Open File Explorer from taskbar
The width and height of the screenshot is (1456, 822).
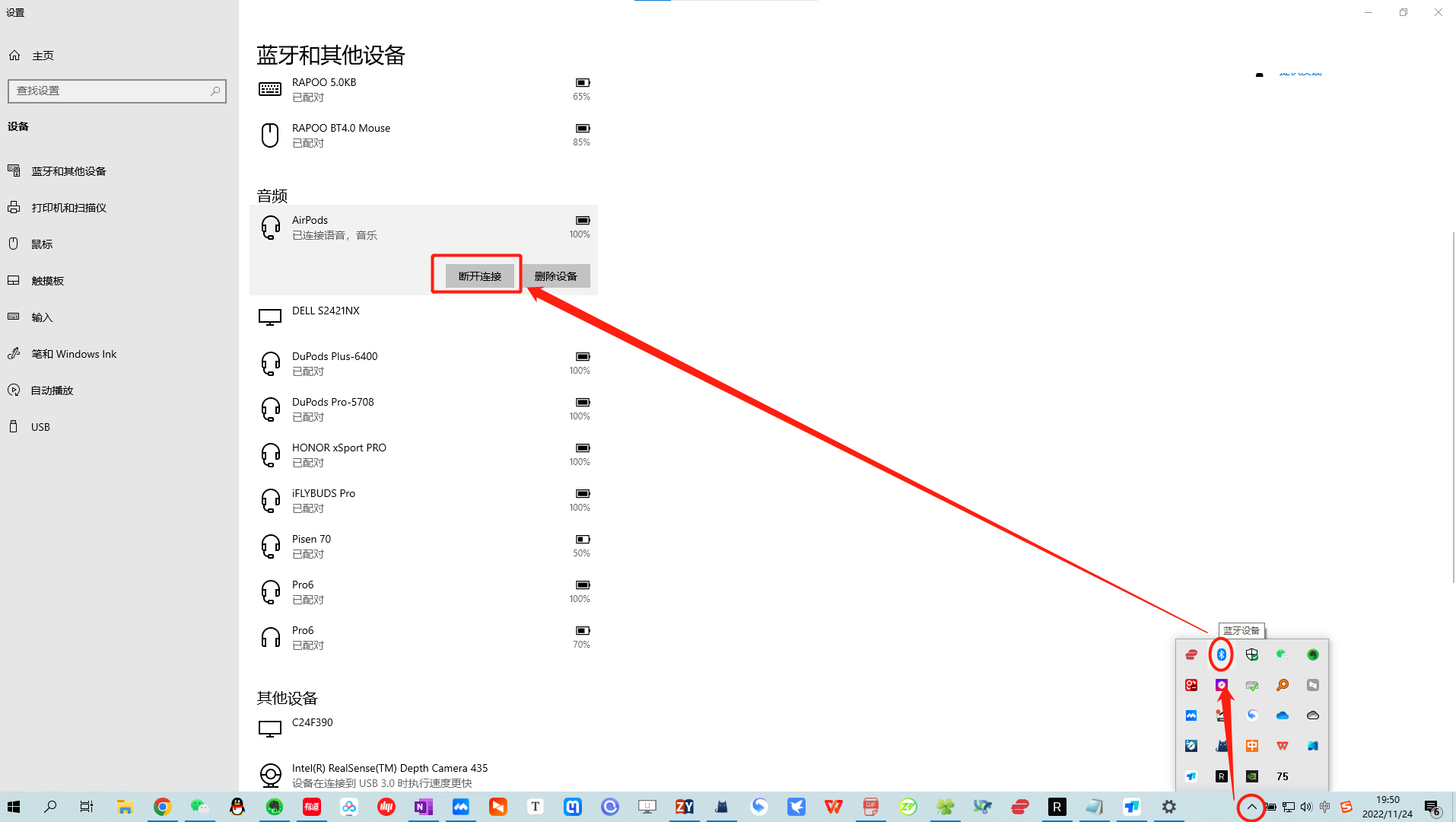point(125,807)
